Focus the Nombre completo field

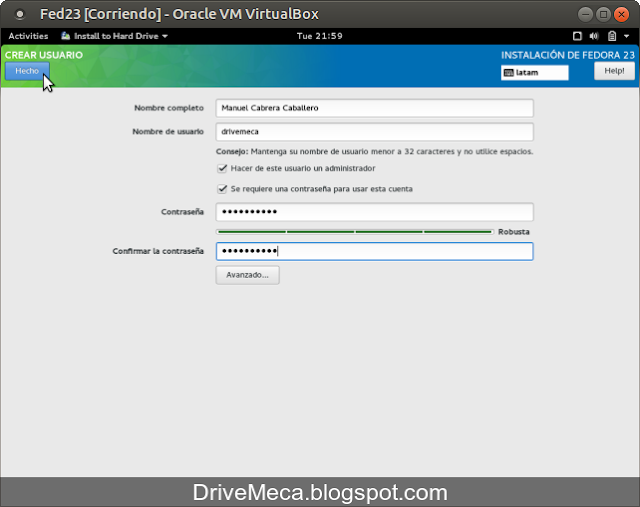click(x=374, y=108)
